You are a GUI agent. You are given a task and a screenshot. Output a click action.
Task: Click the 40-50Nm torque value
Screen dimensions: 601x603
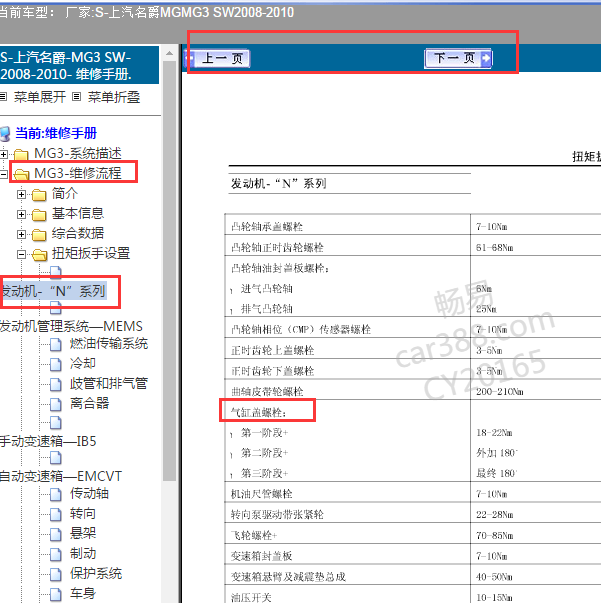(494, 577)
